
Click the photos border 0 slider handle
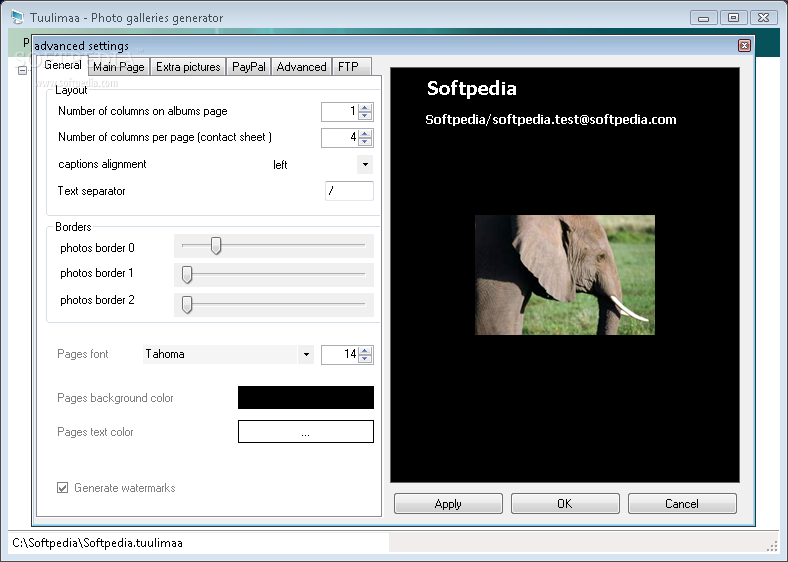[216, 246]
